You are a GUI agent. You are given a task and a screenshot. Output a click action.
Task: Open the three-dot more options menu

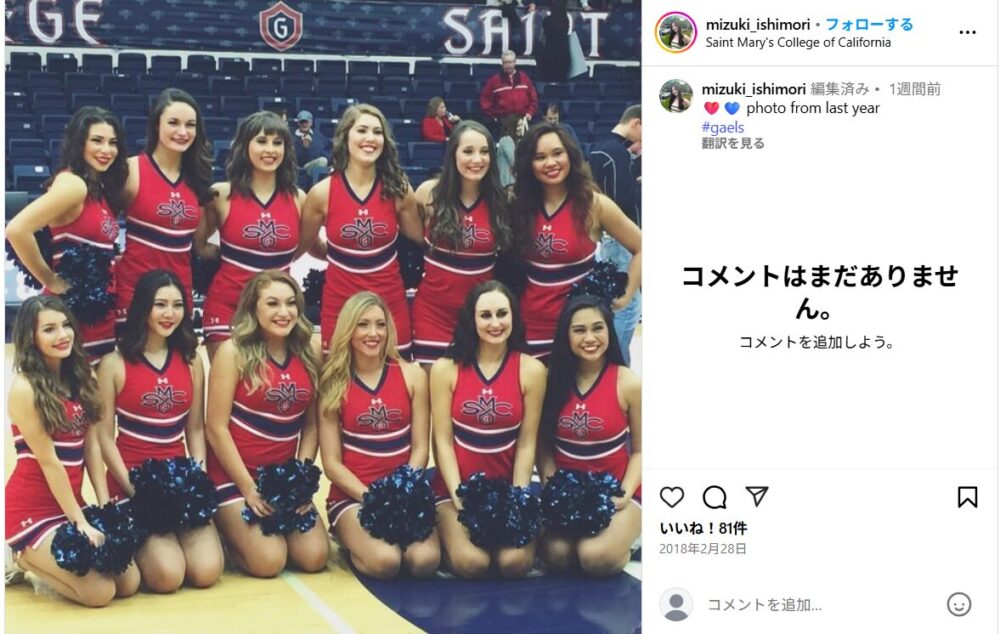click(967, 33)
